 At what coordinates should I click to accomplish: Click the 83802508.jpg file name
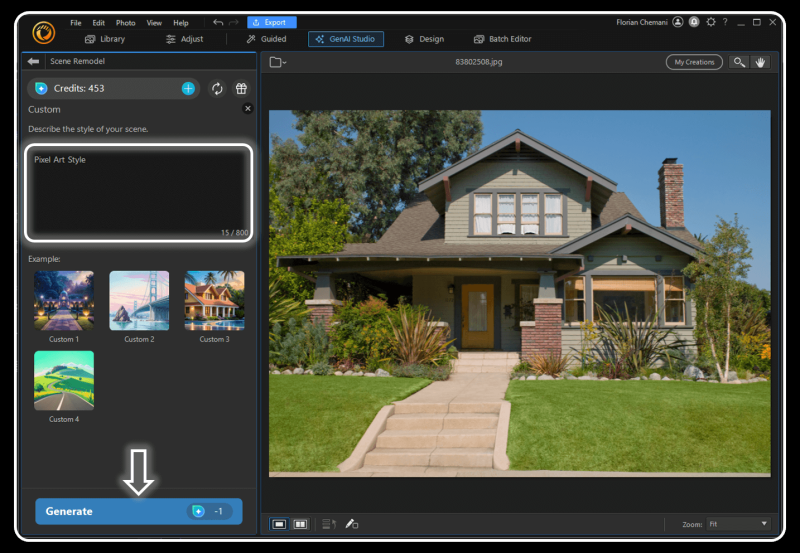coord(479,62)
